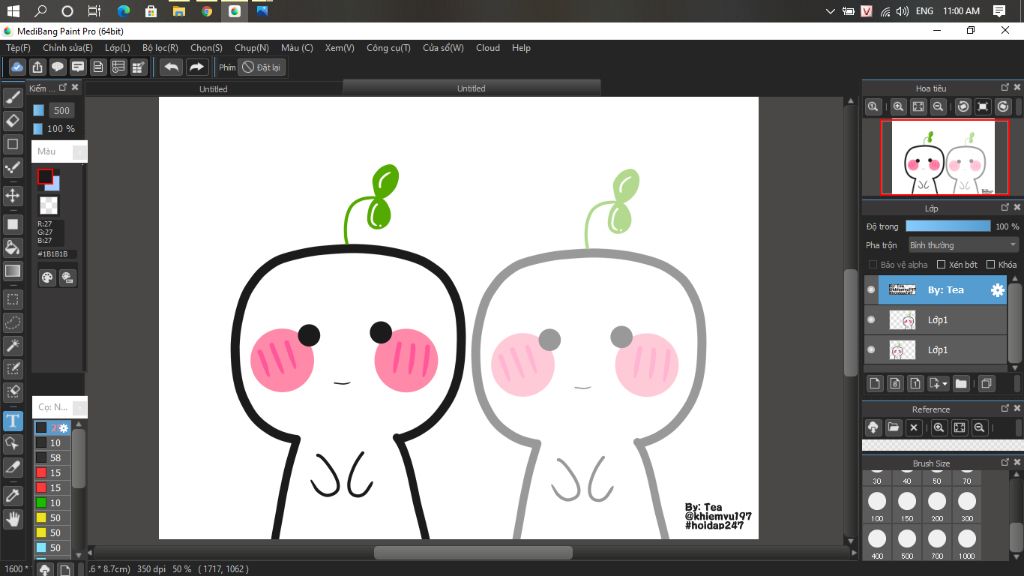The image size is (1024, 576).
Task: Select the Hand tool
Action: 12,519
